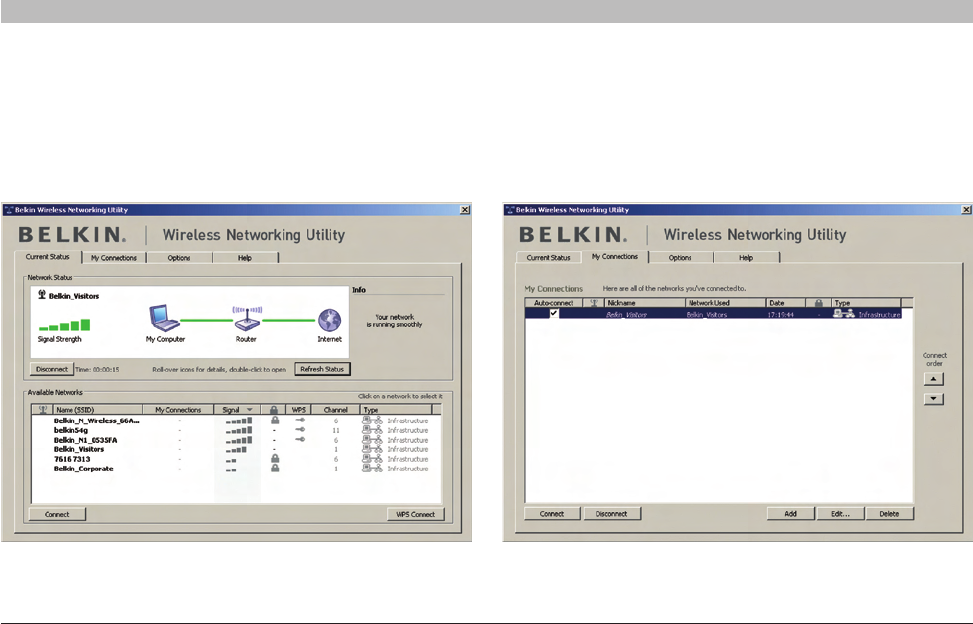The height and width of the screenshot is (624, 973).
Task: Click lock icon on Belkin_N_Wireless_66A row
Action: (x=275, y=420)
